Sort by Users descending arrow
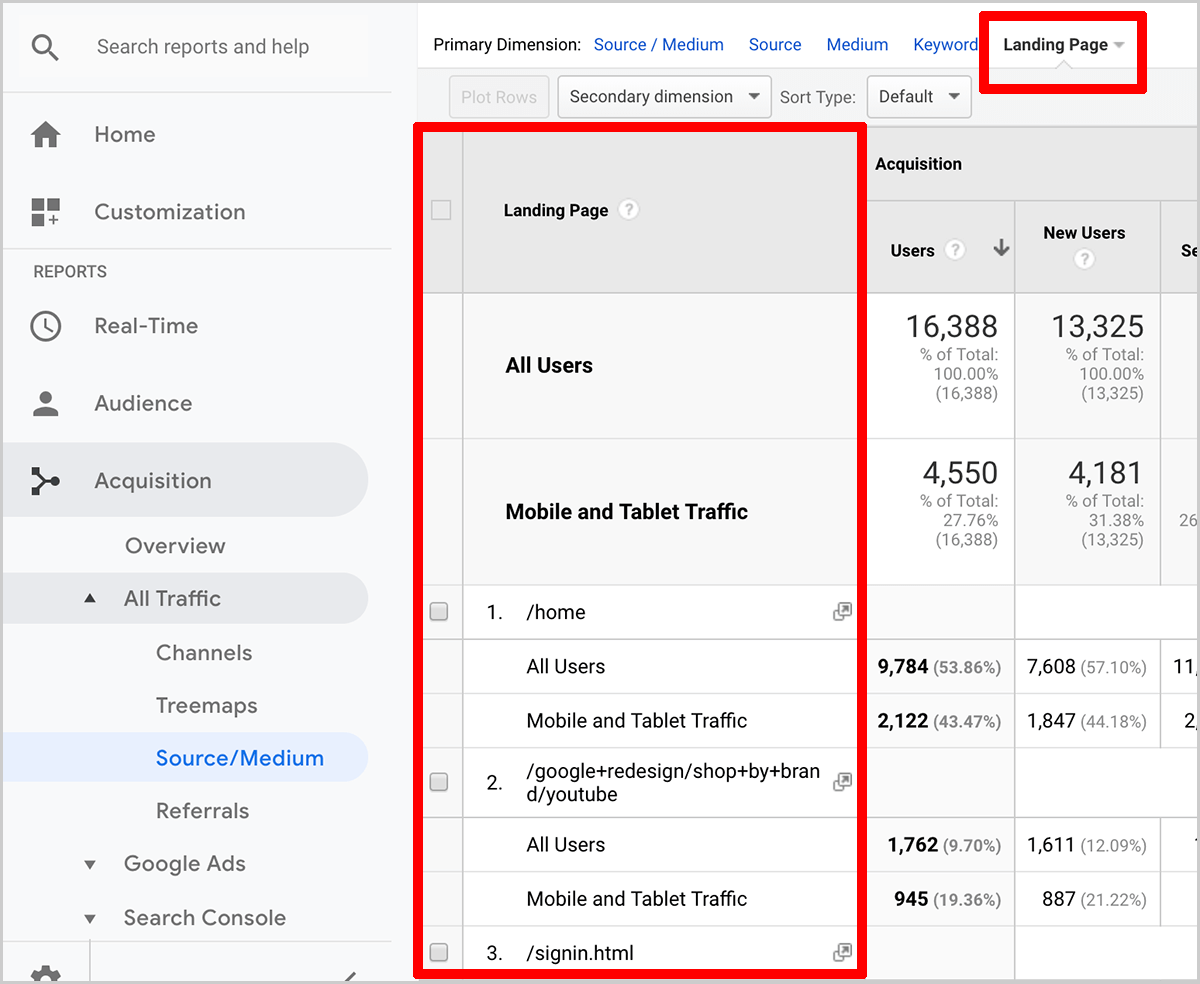1200x984 pixels. click(1001, 249)
